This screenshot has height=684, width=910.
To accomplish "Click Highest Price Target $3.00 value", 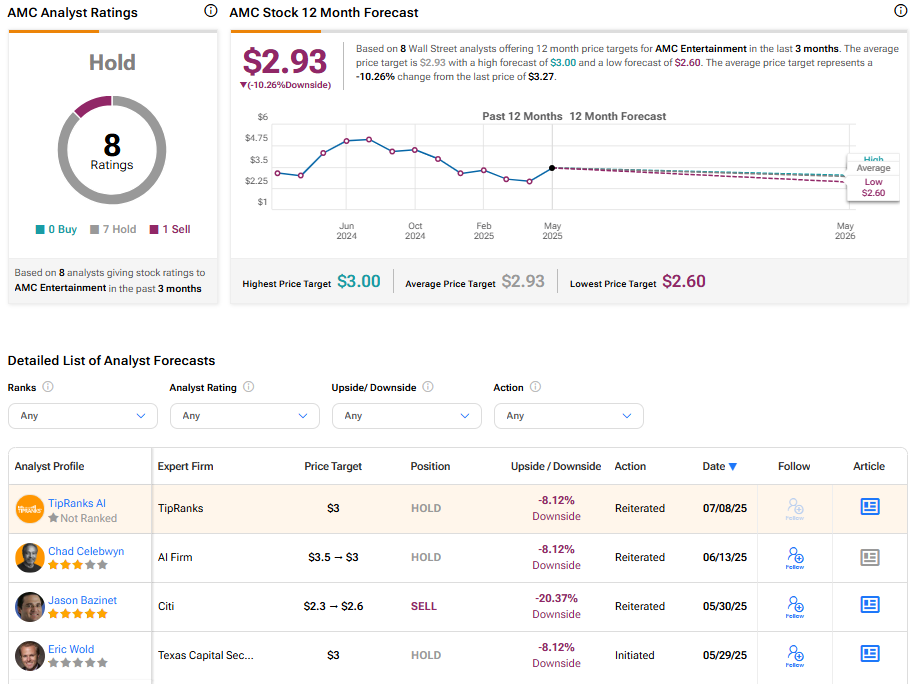I will click(x=359, y=281).
